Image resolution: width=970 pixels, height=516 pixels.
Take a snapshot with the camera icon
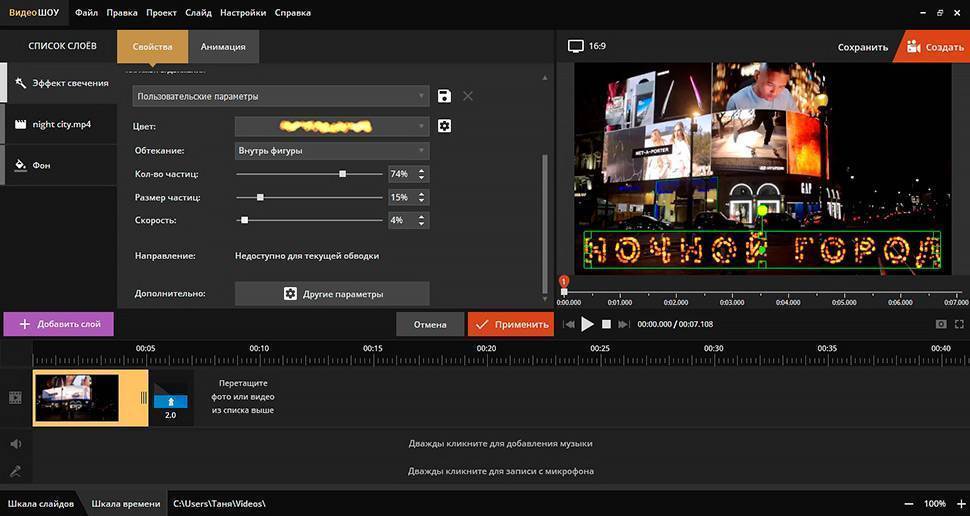941,324
